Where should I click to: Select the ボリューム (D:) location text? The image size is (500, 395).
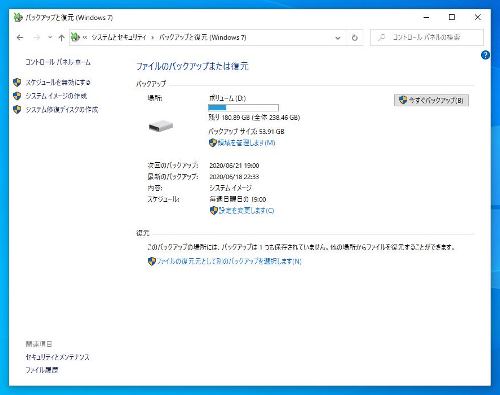(228, 98)
